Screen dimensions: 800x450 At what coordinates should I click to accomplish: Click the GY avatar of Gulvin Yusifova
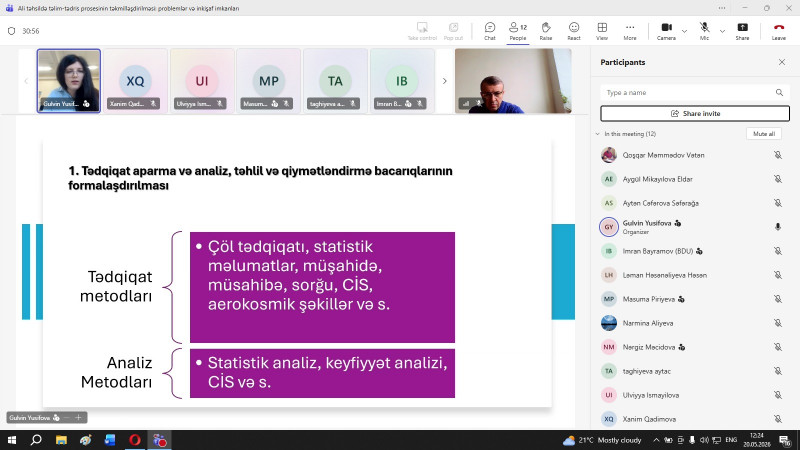pyautogui.click(x=609, y=227)
